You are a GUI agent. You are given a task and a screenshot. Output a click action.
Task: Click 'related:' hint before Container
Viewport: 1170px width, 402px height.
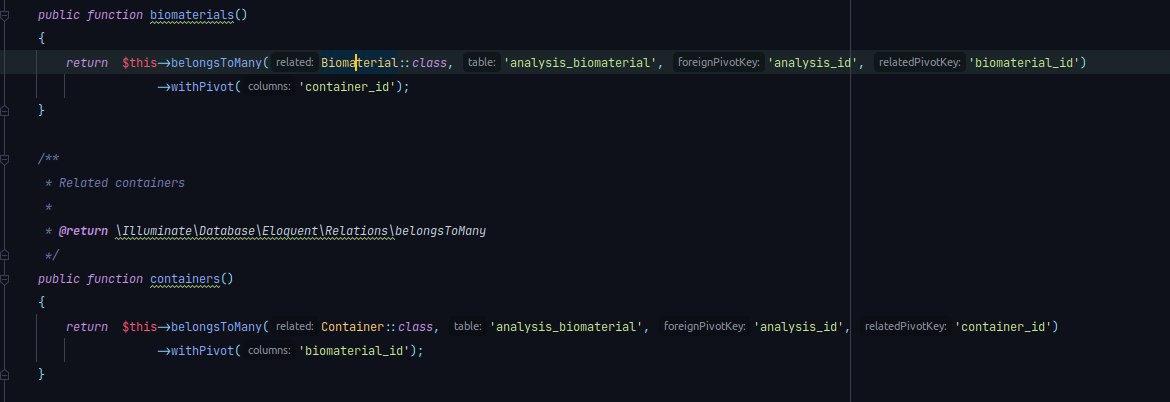295,327
